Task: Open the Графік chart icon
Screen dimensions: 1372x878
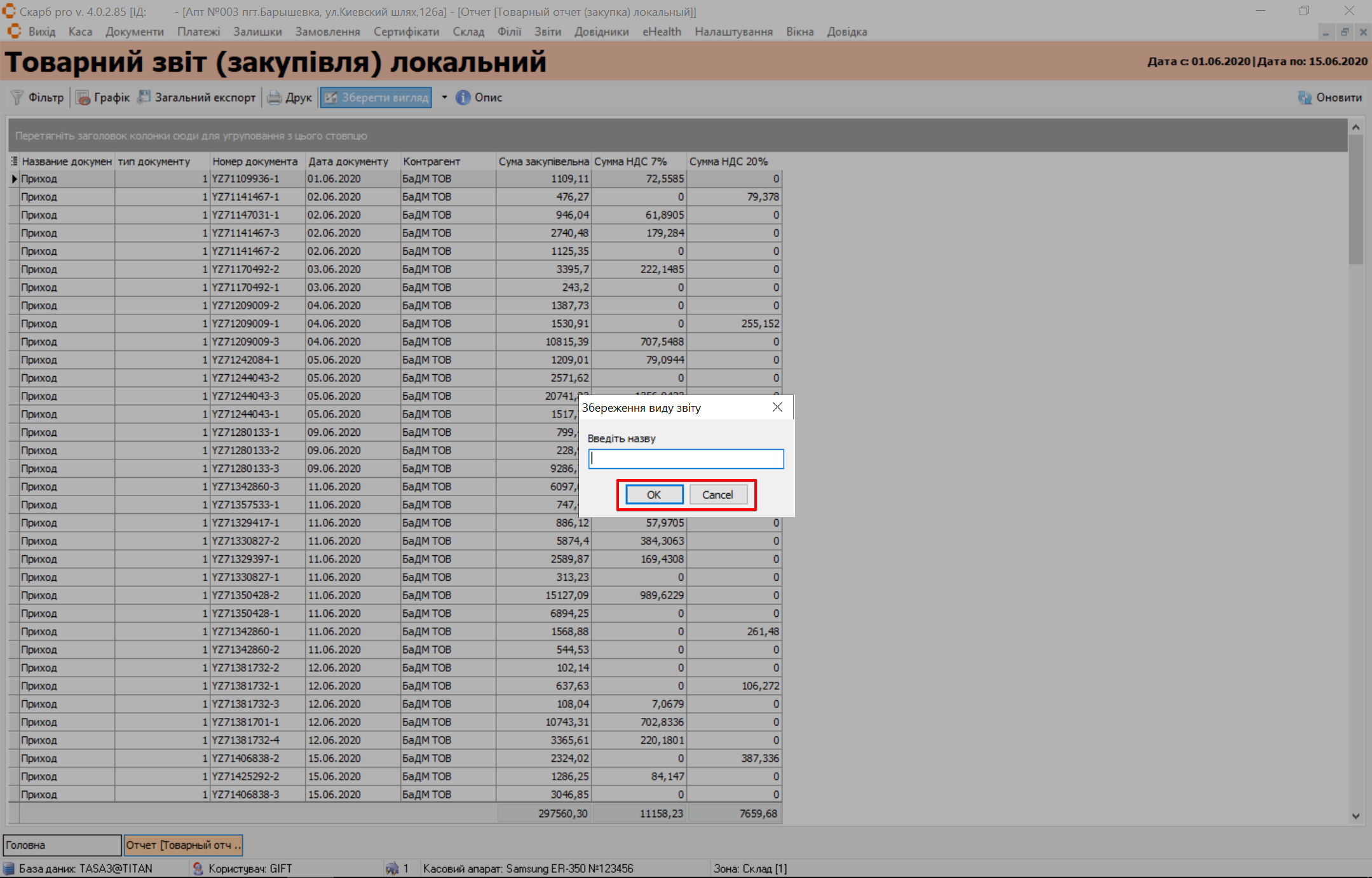Action: coord(83,97)
